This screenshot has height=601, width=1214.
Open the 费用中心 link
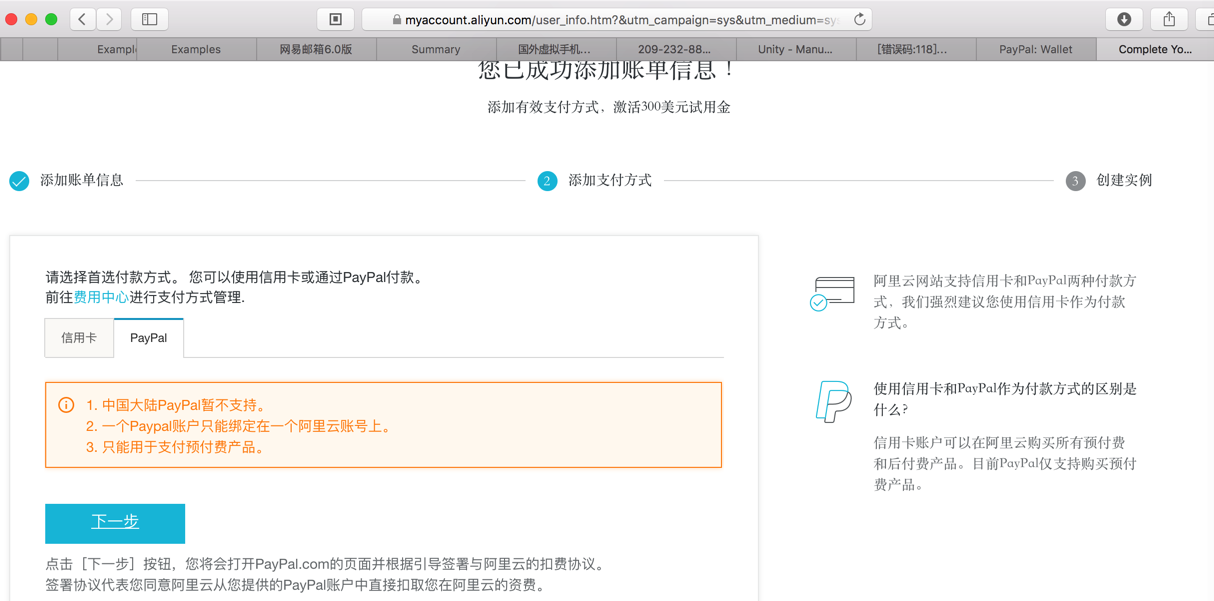click(101, 297)
